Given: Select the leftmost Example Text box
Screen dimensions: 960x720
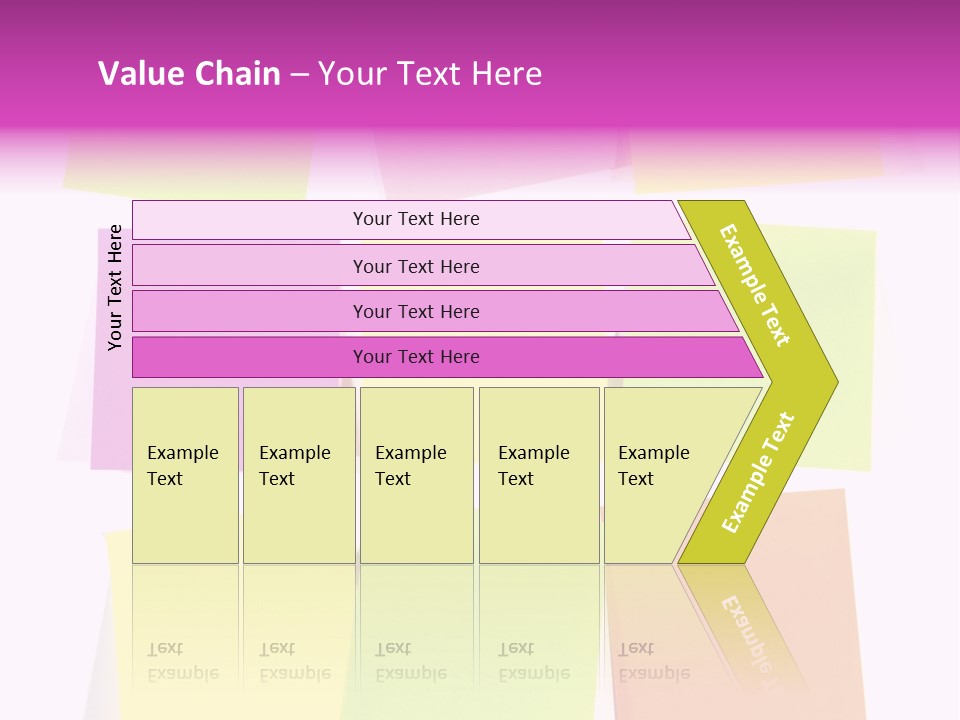Looking at the screenshot, I should [185, 475].
